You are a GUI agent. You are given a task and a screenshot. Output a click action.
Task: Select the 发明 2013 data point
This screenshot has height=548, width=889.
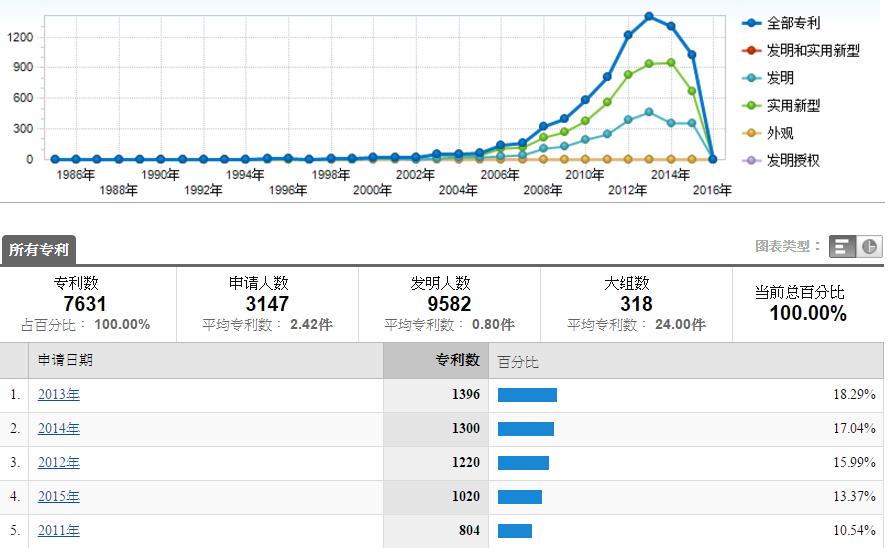point(649,112)
